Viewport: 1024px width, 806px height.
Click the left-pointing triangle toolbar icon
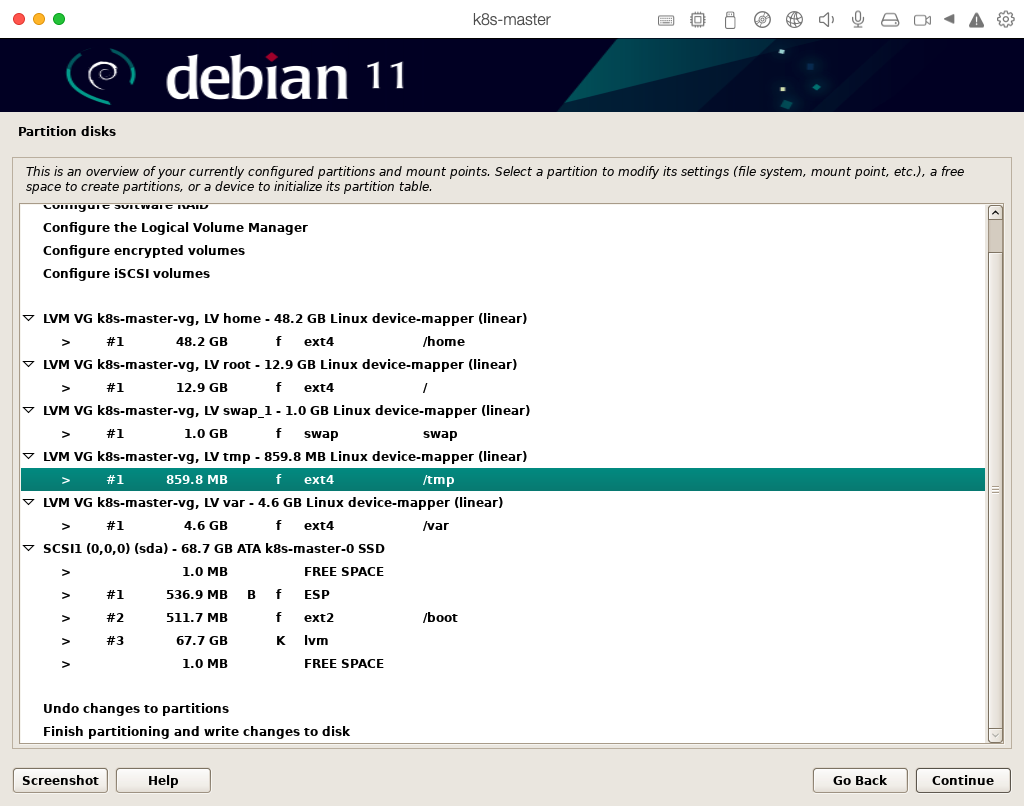949,20
